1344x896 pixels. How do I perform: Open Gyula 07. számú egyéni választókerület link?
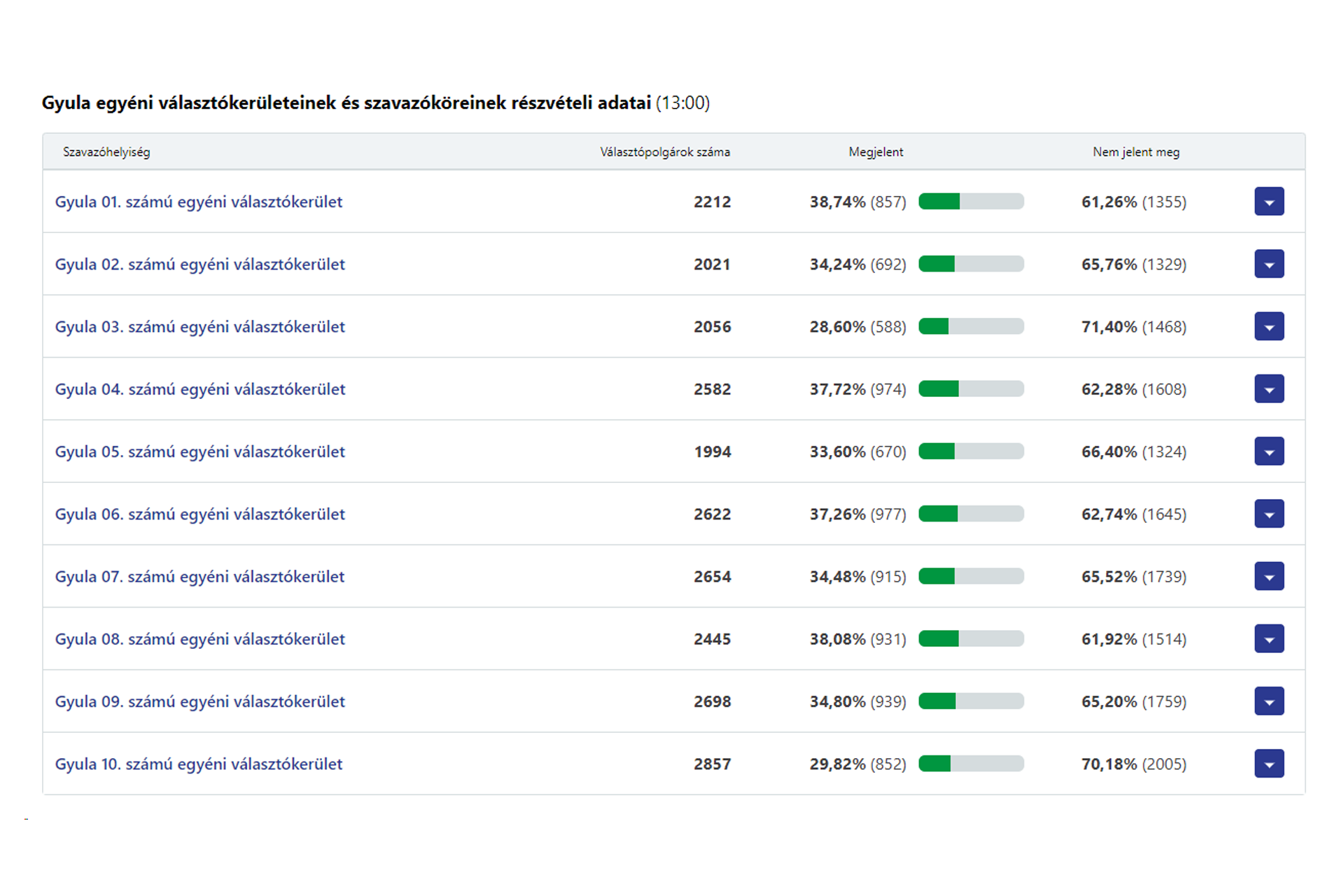coord(200,576)
